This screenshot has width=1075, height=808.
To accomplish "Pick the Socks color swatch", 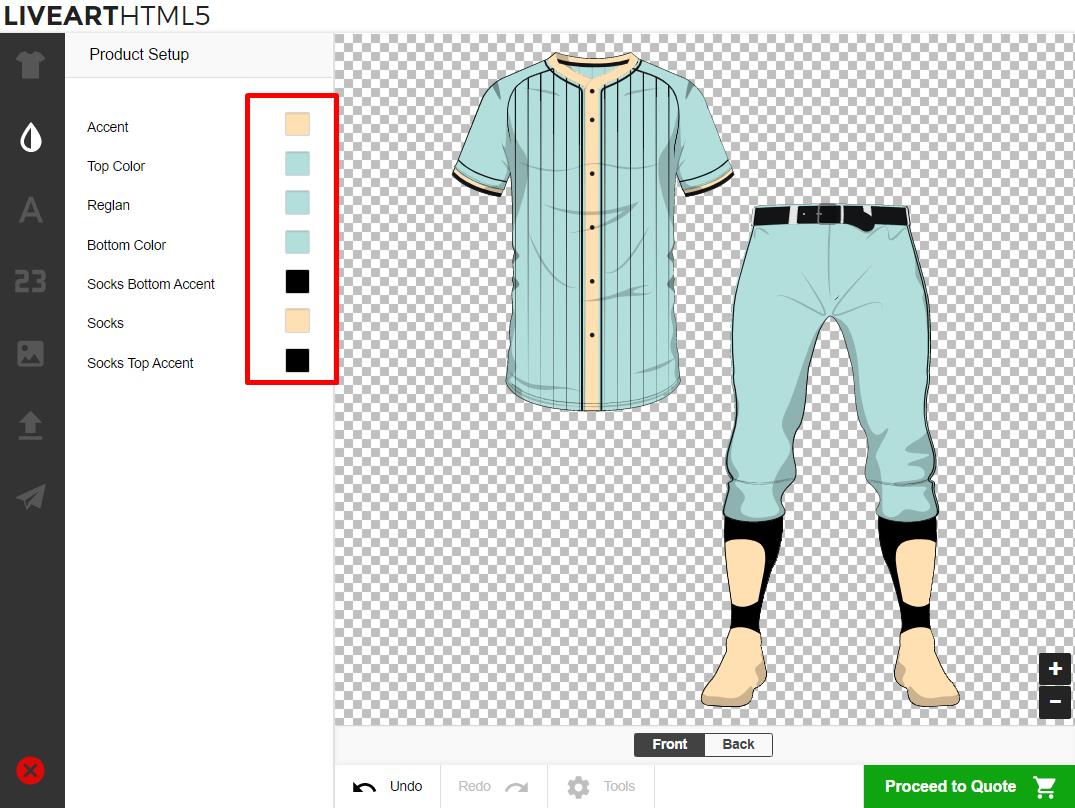I will [298, 321].
